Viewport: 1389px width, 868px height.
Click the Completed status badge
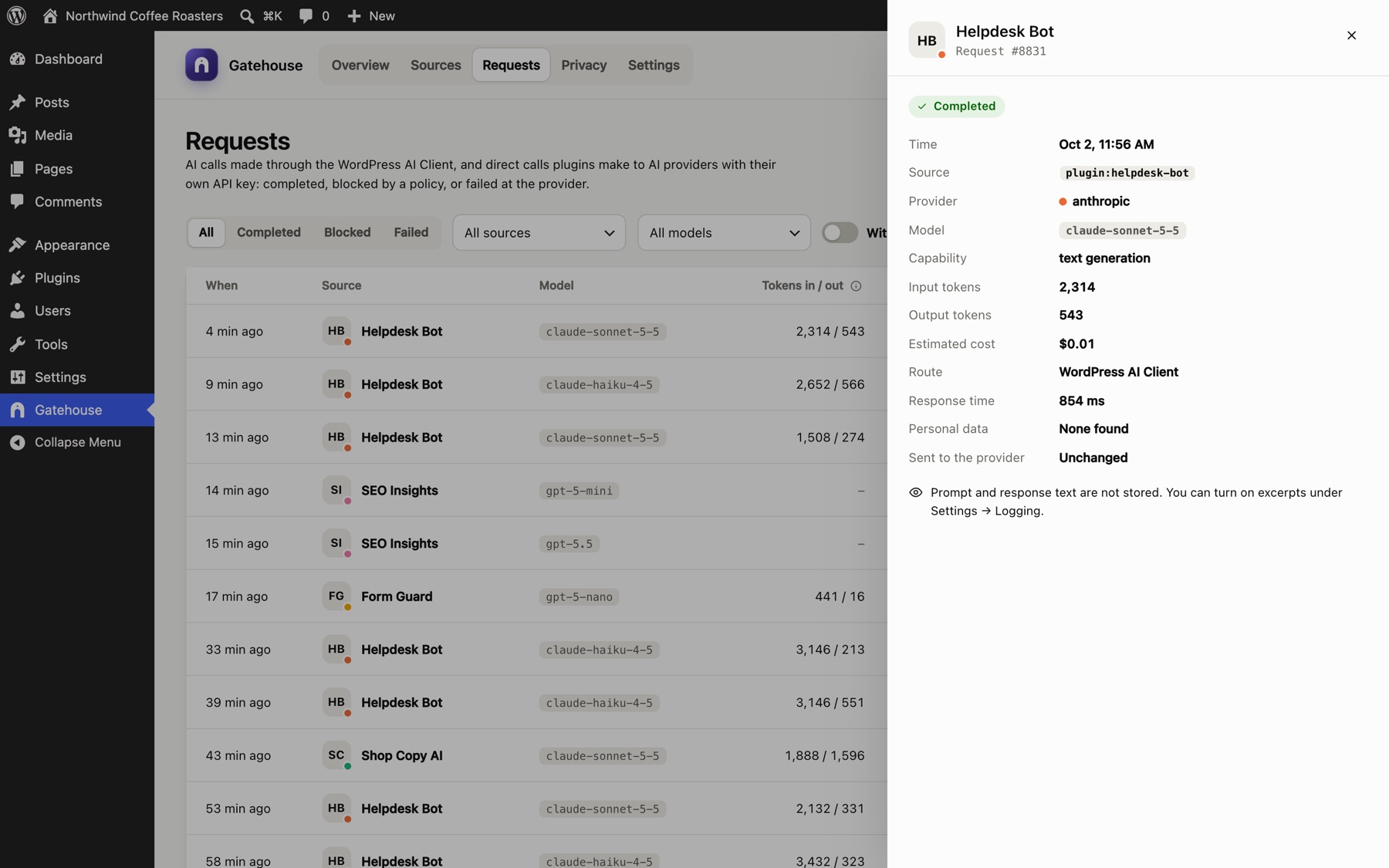[956, 106]
